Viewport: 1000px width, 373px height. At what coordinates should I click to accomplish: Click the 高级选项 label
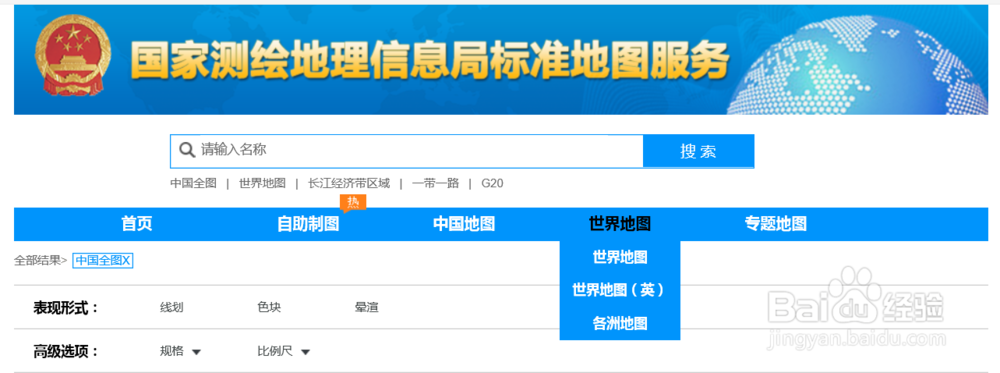[66, 351]
